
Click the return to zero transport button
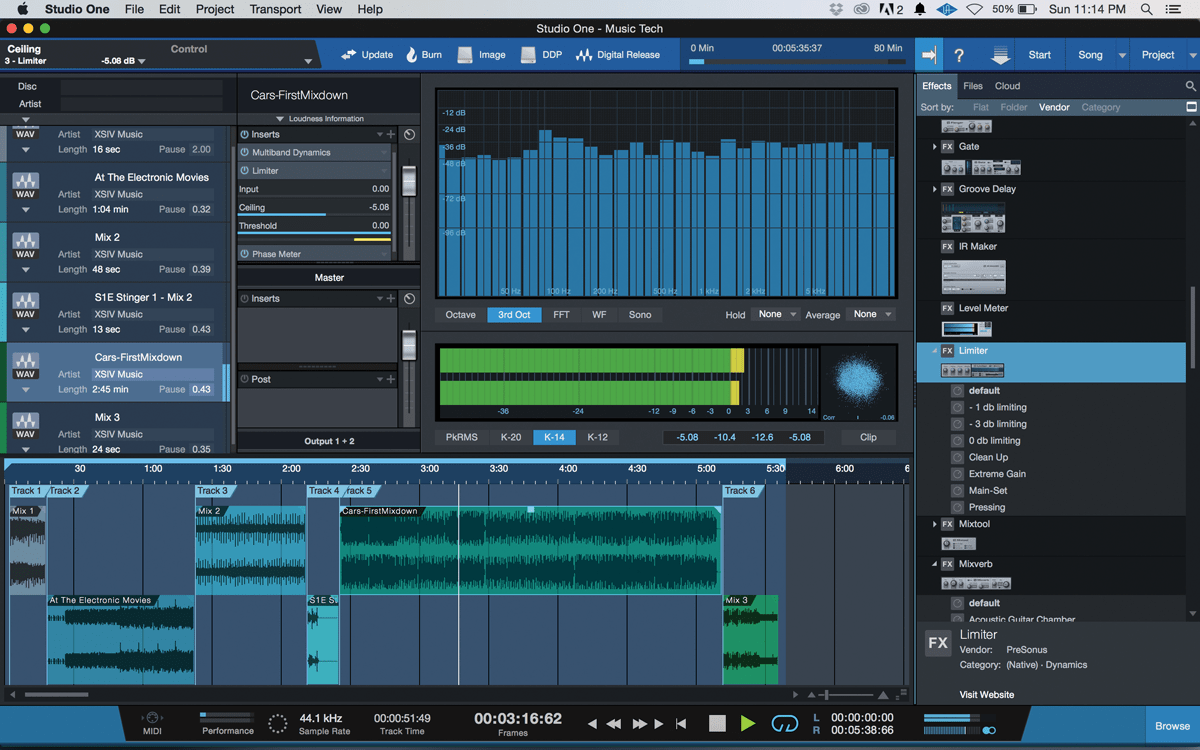click(x=681, y=723)
